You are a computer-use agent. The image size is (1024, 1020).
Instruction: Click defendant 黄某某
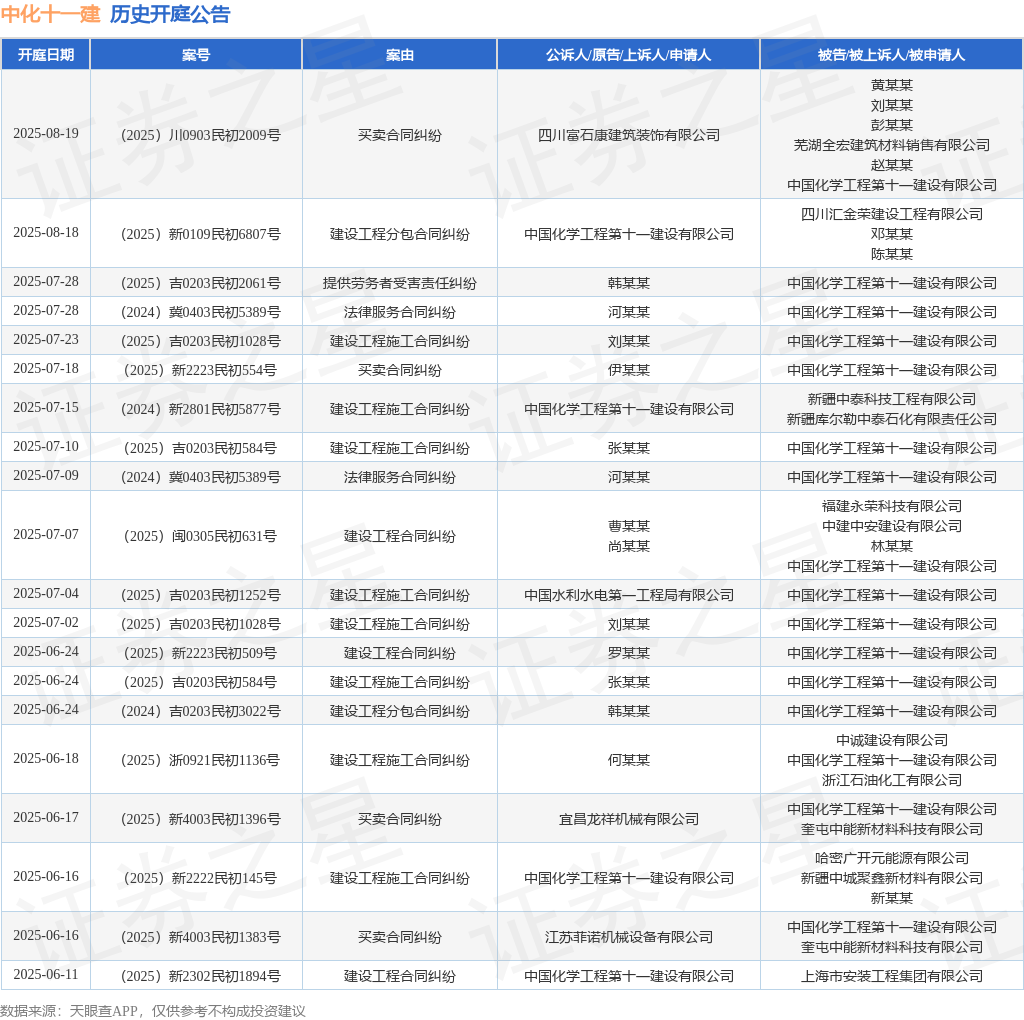click(891, 85)
